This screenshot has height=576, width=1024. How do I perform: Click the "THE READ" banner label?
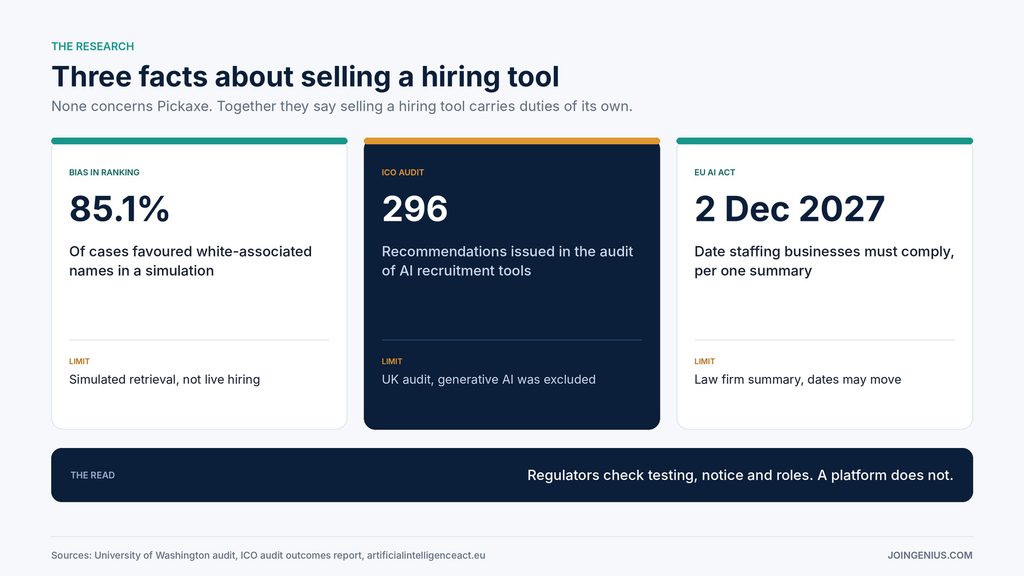pos(93,475)
